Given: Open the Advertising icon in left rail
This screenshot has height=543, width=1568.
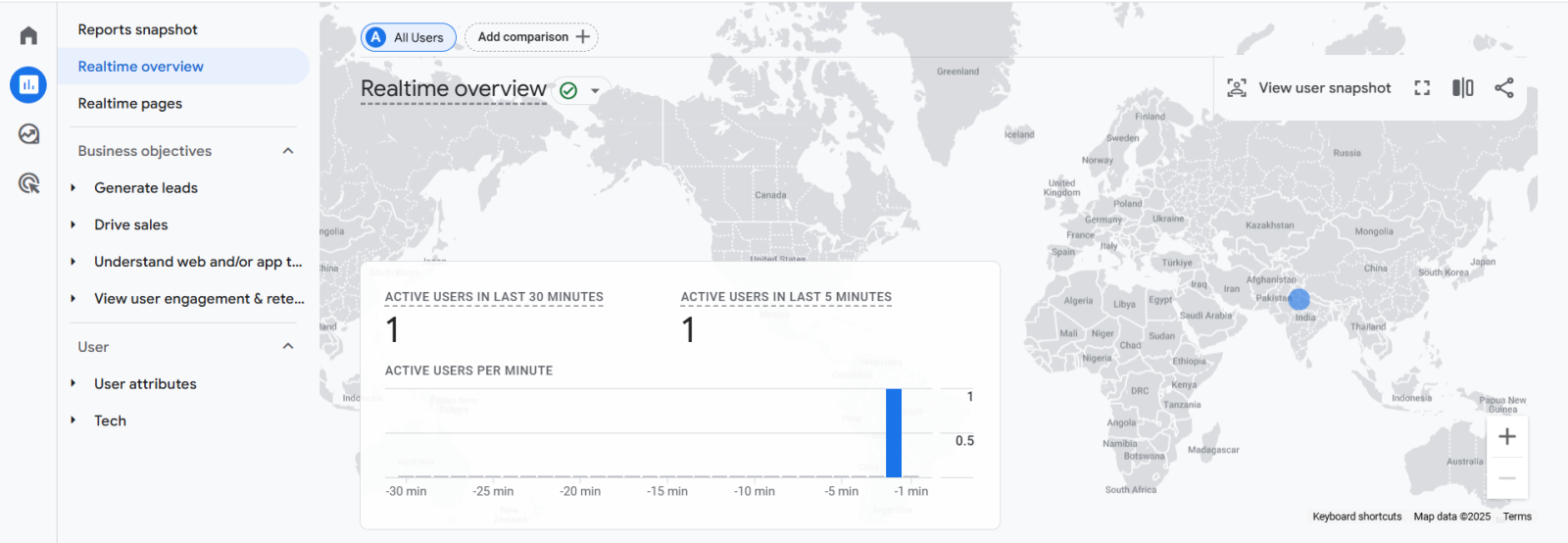Looking at the screenshot, I should point(28,183).
